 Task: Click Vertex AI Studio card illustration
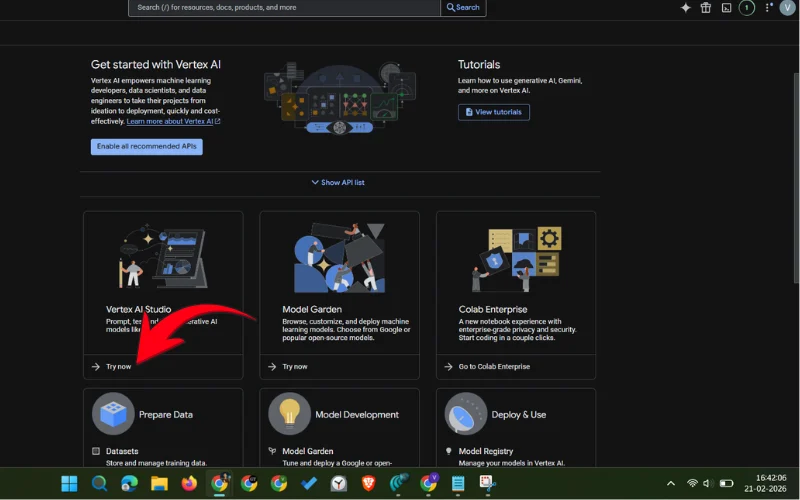point(163,256)
